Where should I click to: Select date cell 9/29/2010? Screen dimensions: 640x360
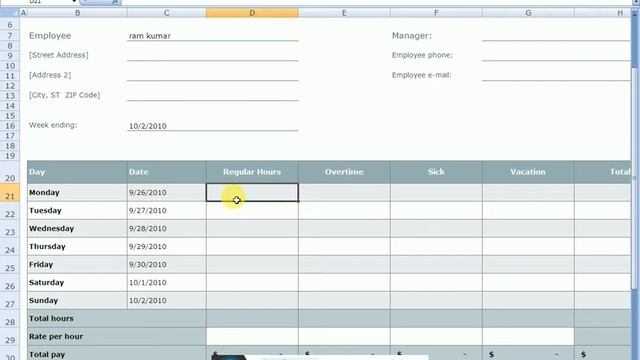[167, 247]
